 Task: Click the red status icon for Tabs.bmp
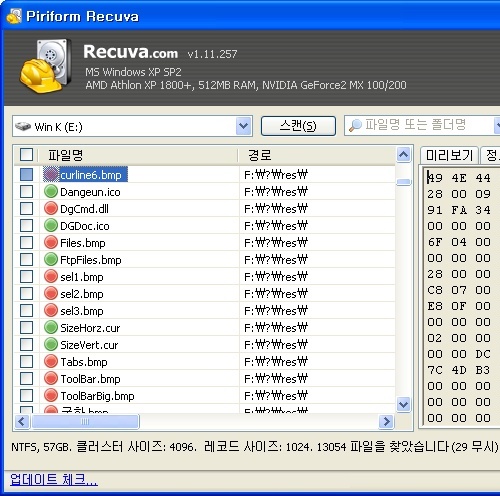coord(51,362)
